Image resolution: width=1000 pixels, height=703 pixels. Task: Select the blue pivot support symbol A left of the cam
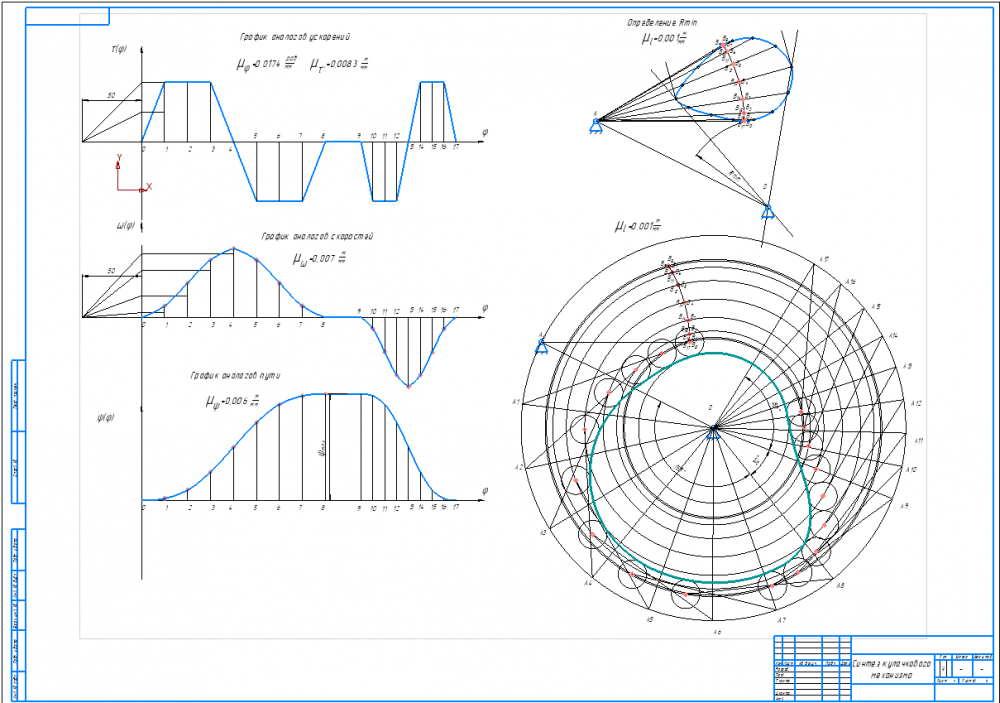(541, 346)
